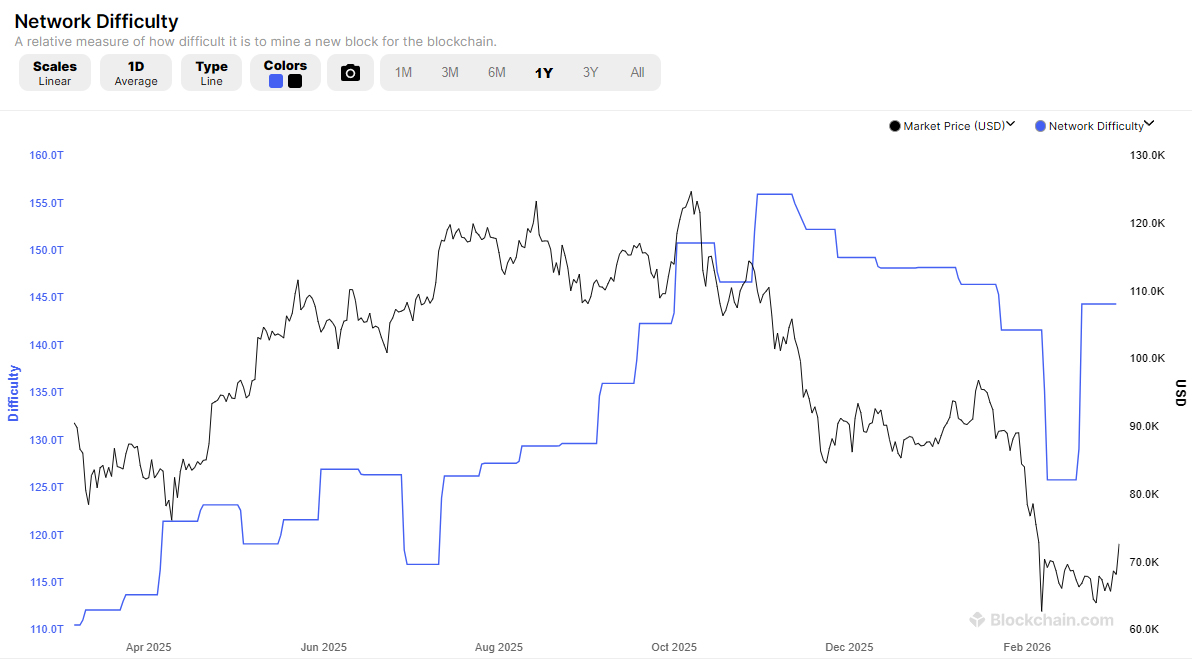Select the 1M time range

click(403, 72)
